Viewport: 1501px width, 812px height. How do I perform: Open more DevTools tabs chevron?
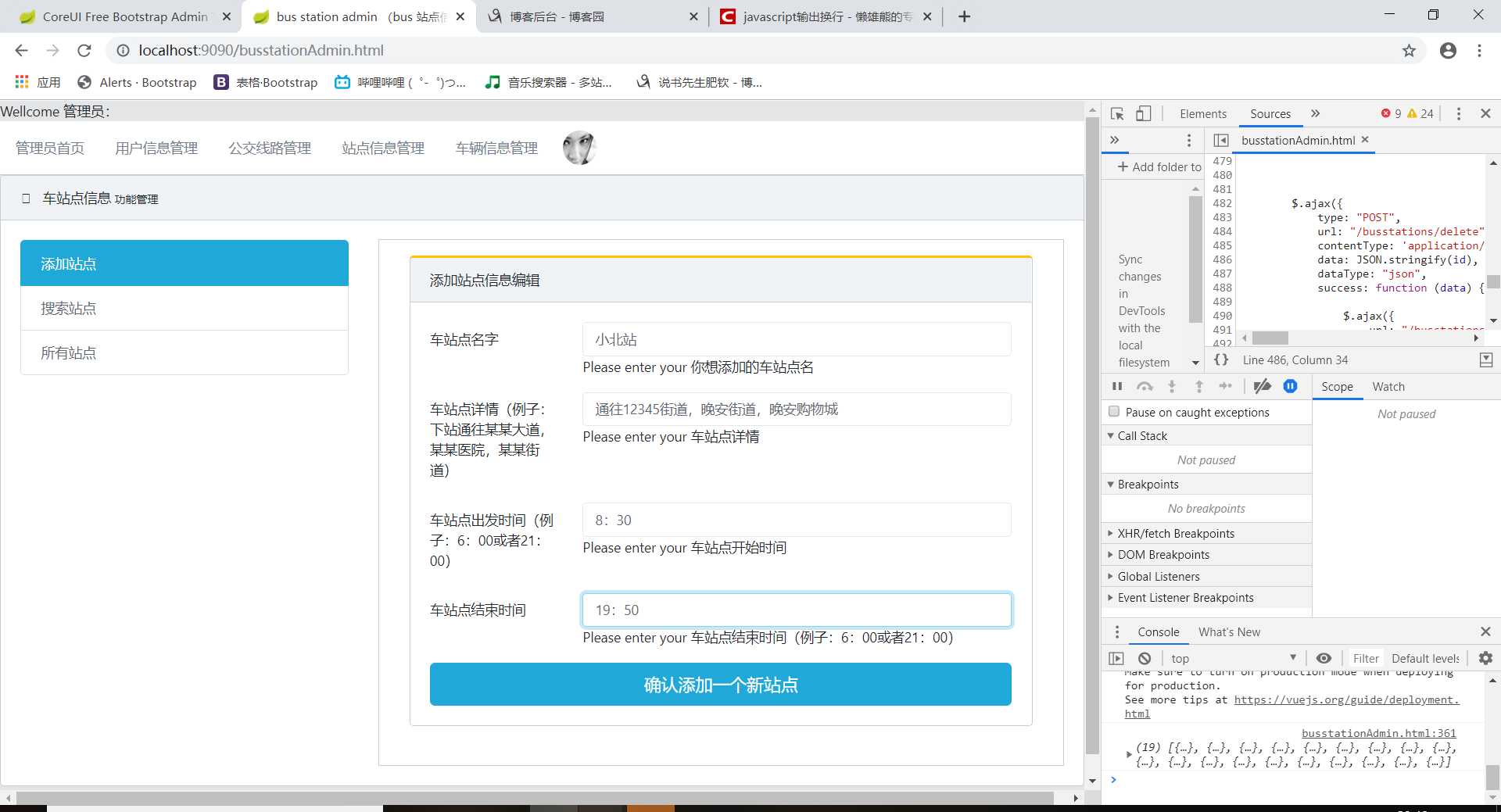coord(1316,113)
